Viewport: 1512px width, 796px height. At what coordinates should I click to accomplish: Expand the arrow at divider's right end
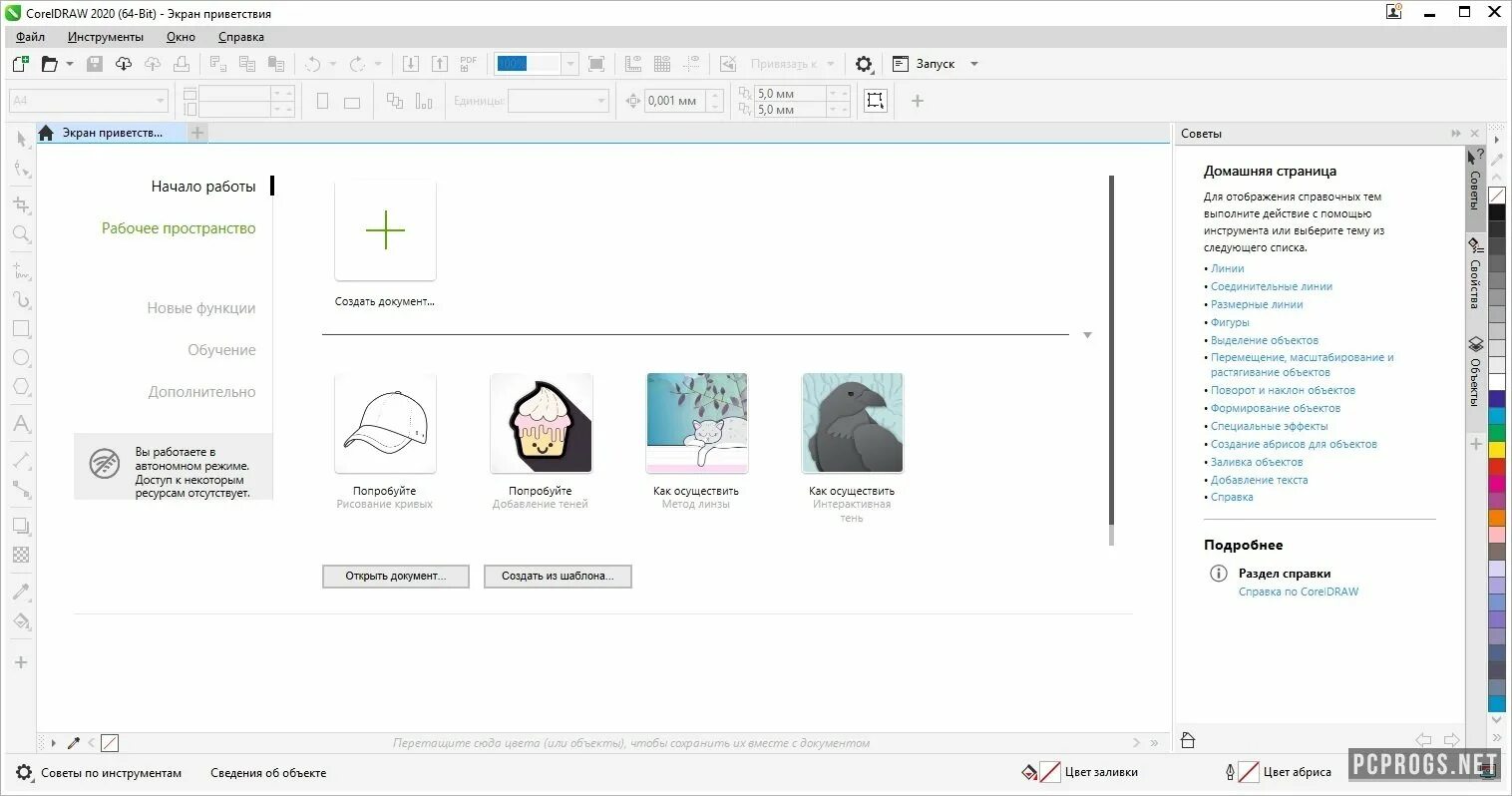1087,335
